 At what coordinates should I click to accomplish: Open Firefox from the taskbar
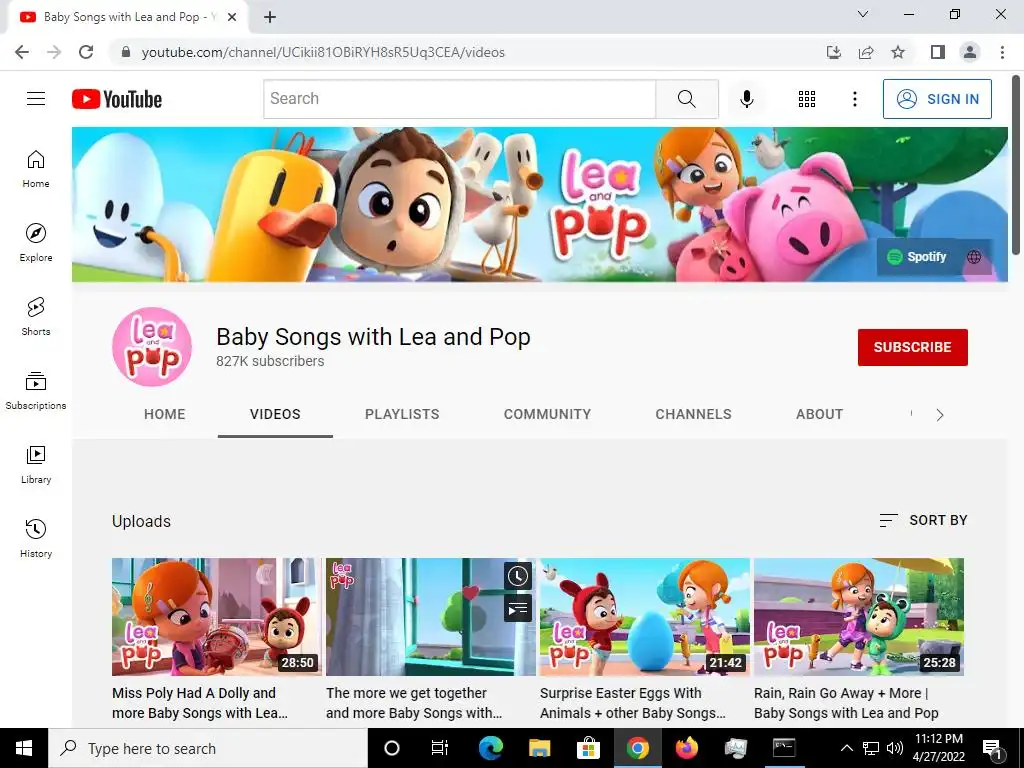coord(686,748)
